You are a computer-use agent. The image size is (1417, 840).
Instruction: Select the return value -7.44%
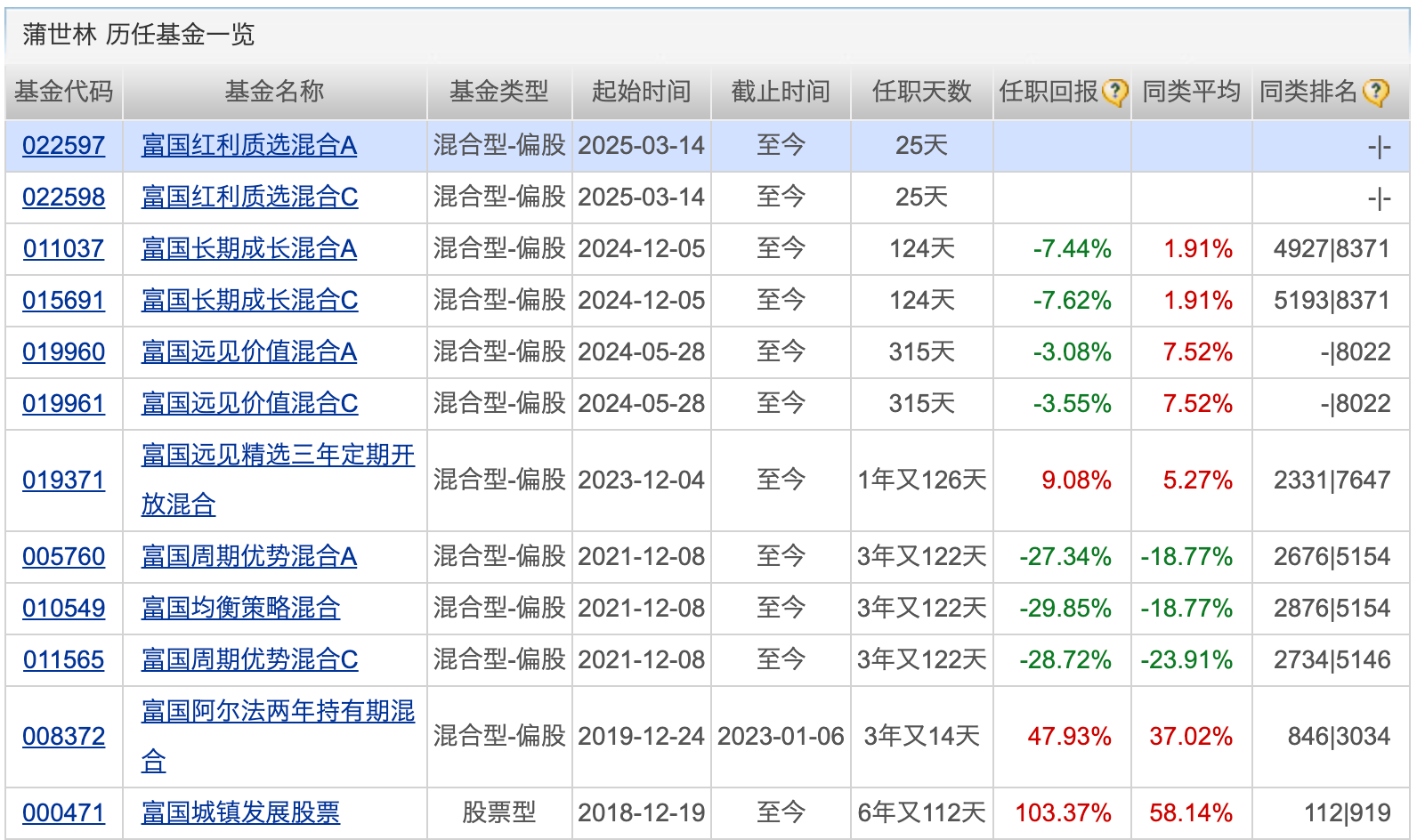[x=1072, y=249]
